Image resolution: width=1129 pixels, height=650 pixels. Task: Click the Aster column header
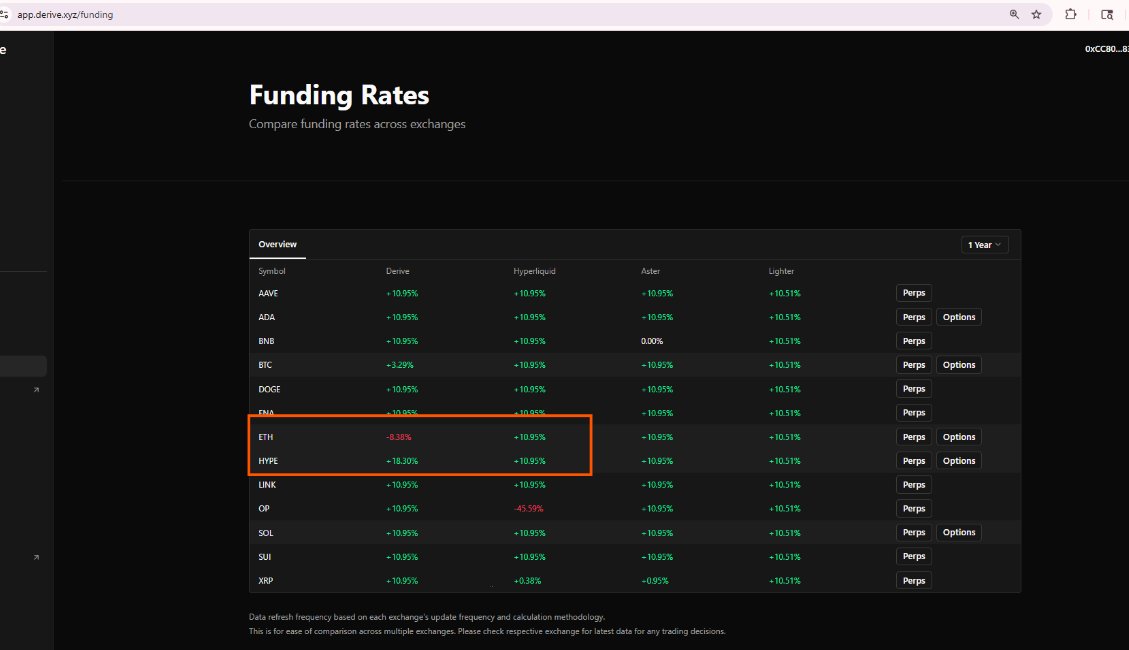pyautogui.click(x=650, y=271)
